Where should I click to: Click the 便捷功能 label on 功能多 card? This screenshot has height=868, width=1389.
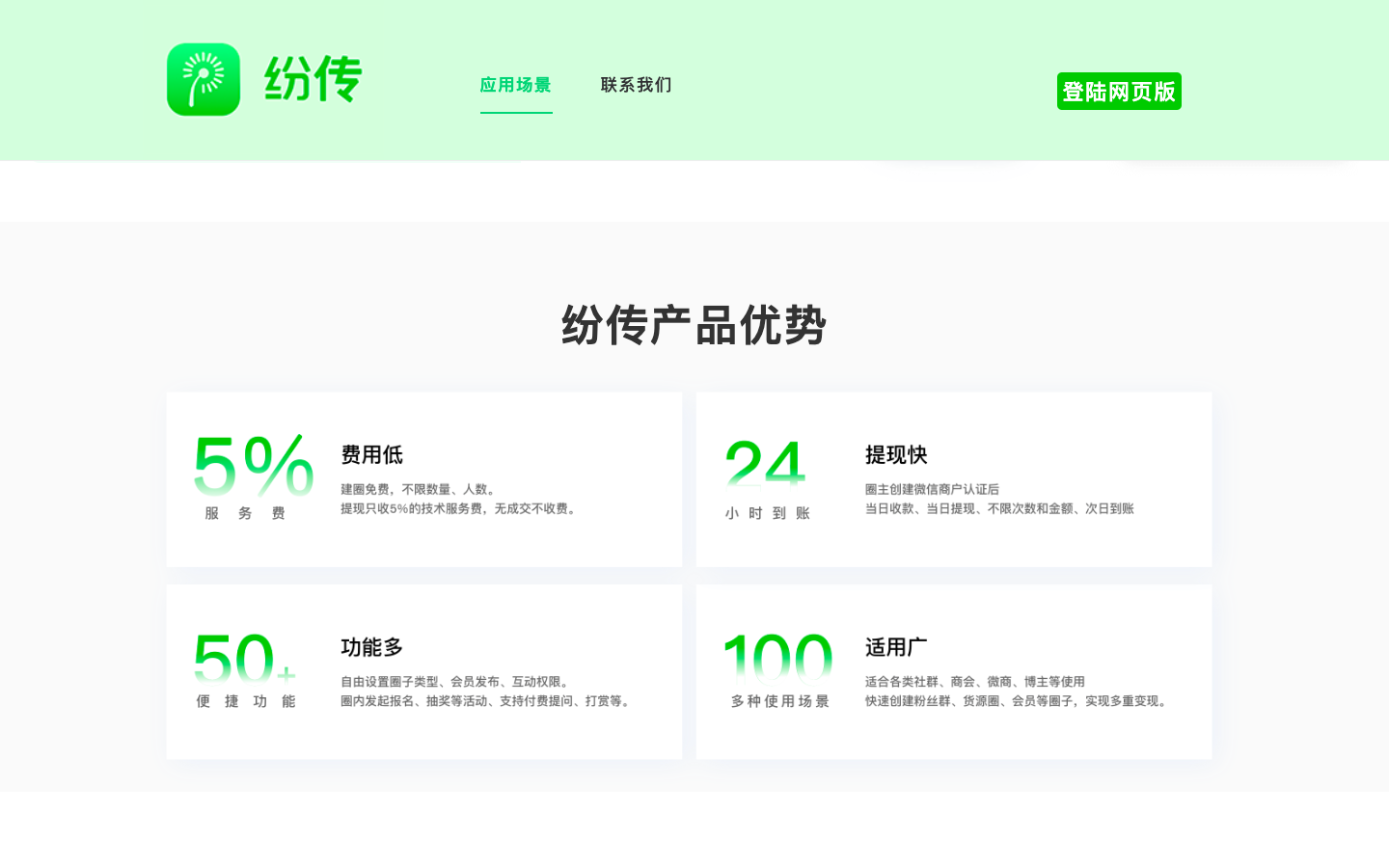pos(246,702)
